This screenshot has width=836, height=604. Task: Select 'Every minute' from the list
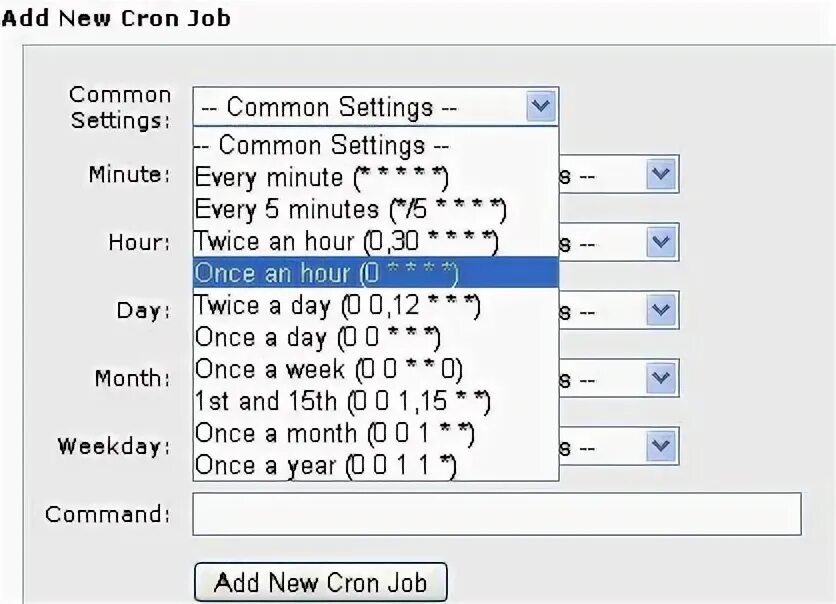[322, 178]
